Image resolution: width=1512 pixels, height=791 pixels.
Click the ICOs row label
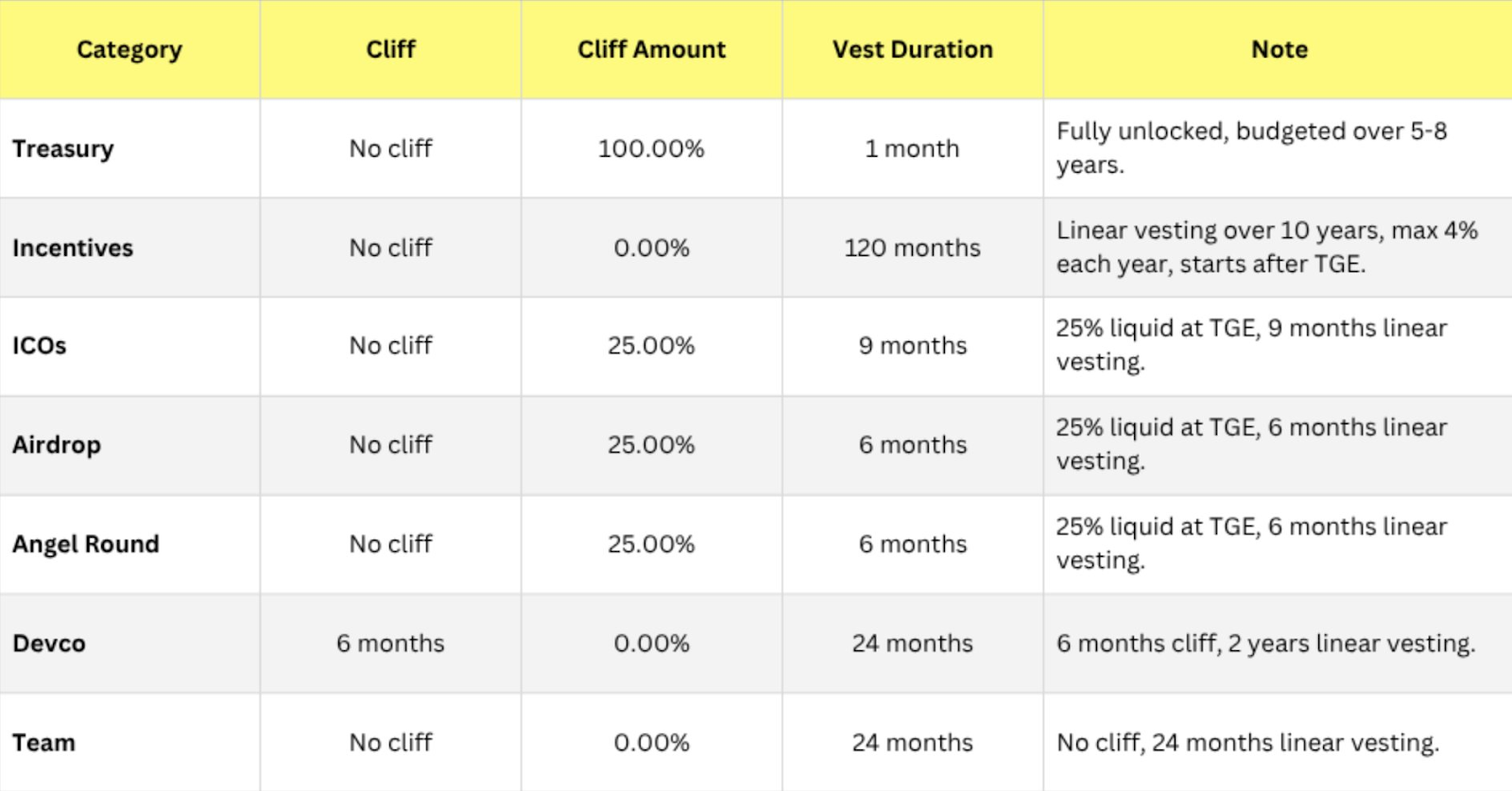pos(40,346)
